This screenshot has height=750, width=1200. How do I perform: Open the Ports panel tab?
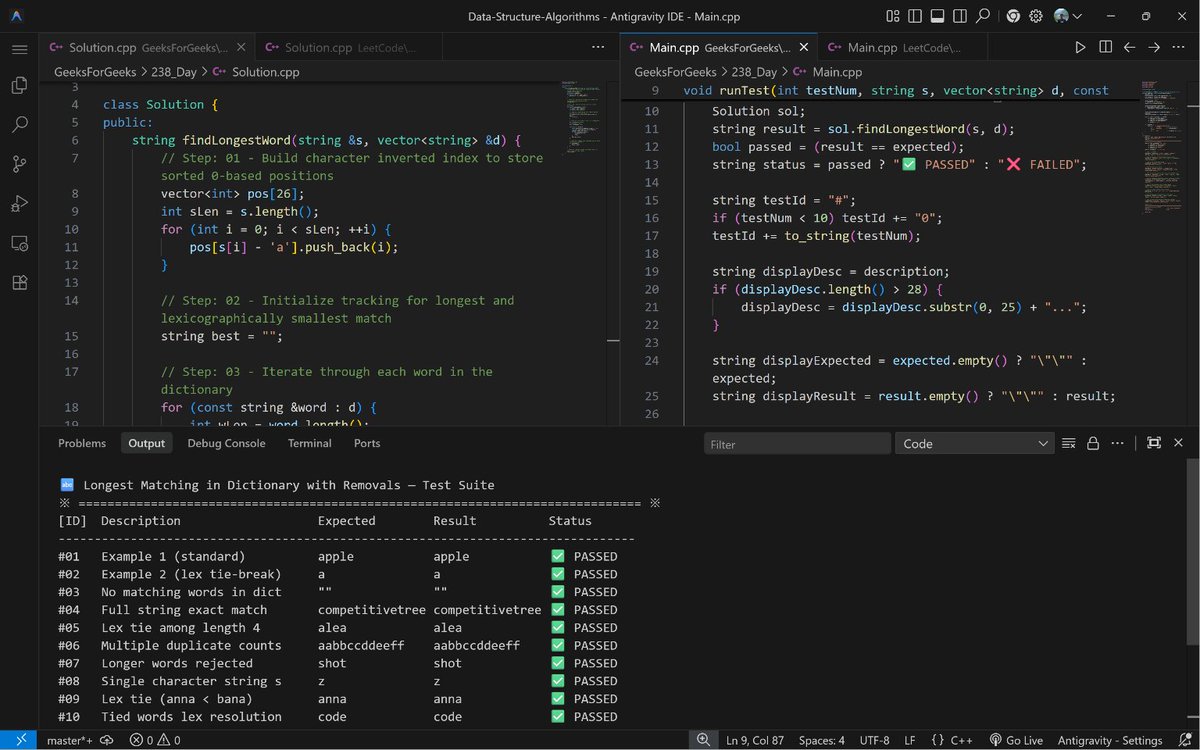pyautogui.click(x=367, y=443)
